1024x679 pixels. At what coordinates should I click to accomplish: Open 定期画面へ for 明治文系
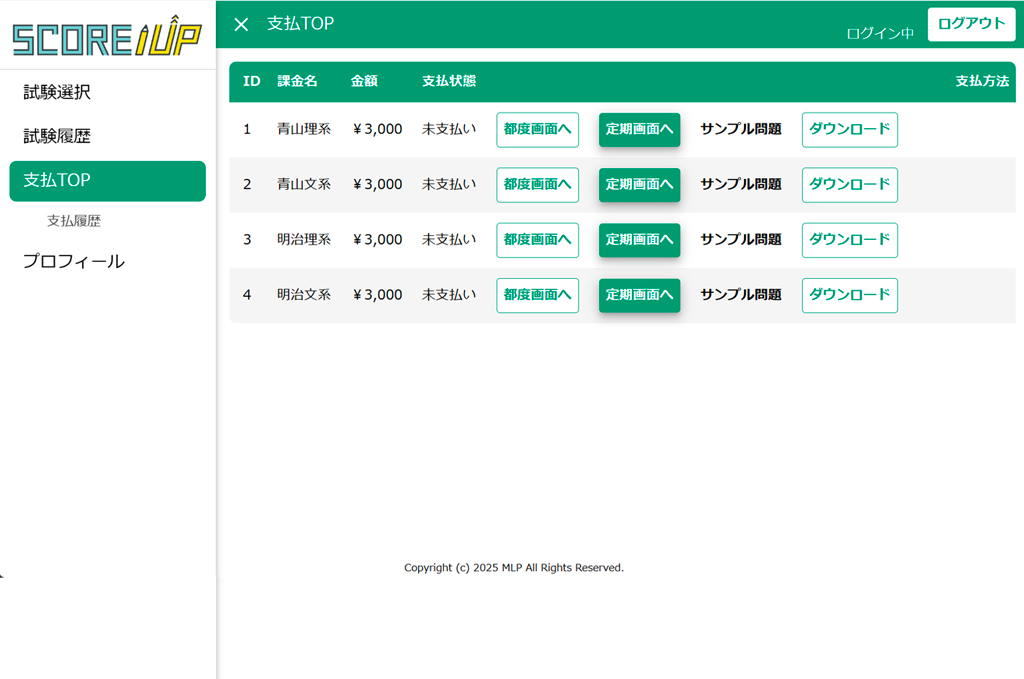point(639,295)
